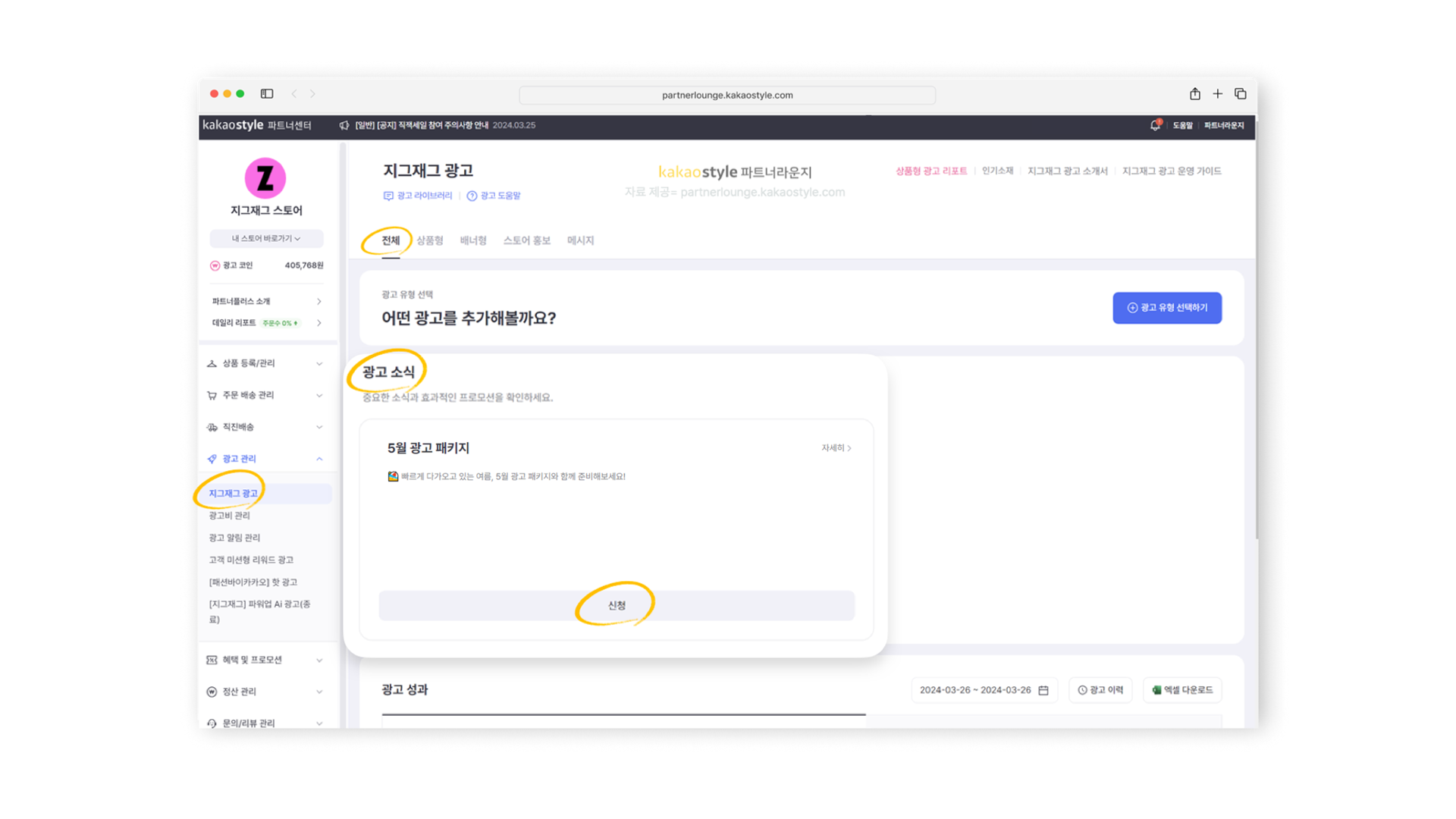Collapse the 광고 관리 menu chevron
Image resolution: width=1456 pixels, height=819 pixels.
[319, 459]
